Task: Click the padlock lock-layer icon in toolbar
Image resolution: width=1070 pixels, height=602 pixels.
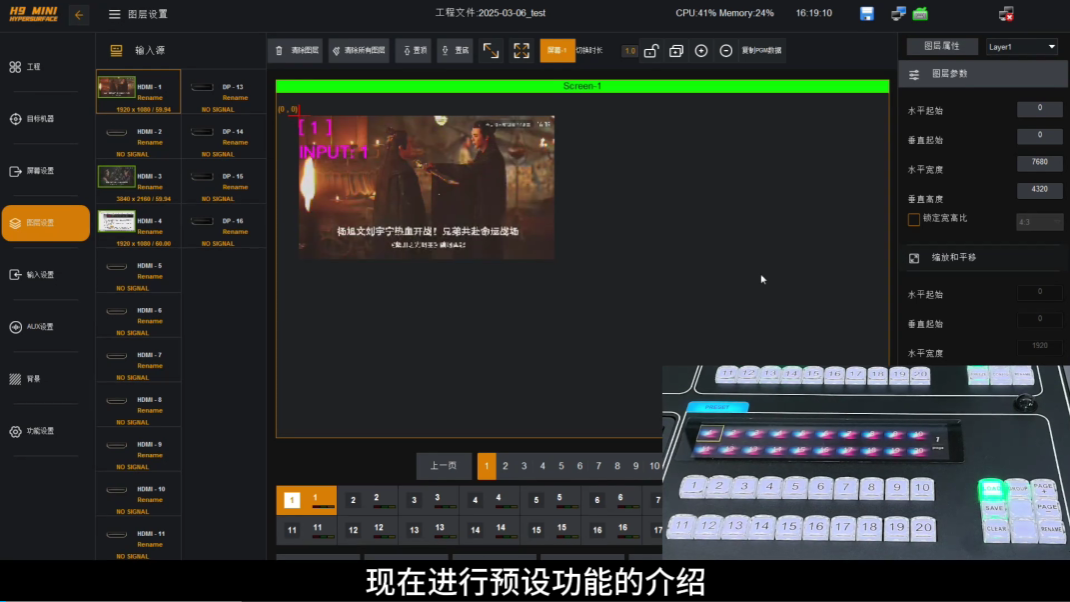Action: point(650,51)
